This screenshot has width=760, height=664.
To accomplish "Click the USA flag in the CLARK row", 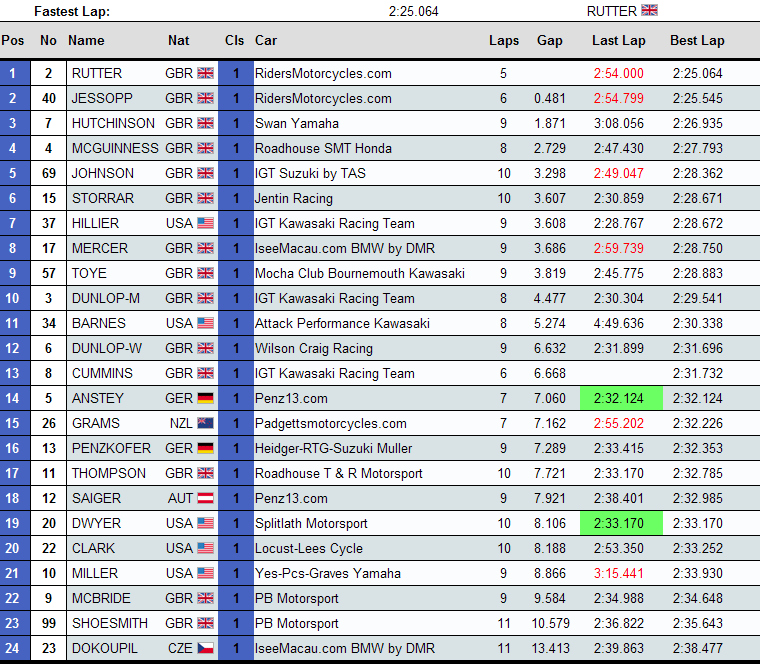I will (x=206, y=548).
